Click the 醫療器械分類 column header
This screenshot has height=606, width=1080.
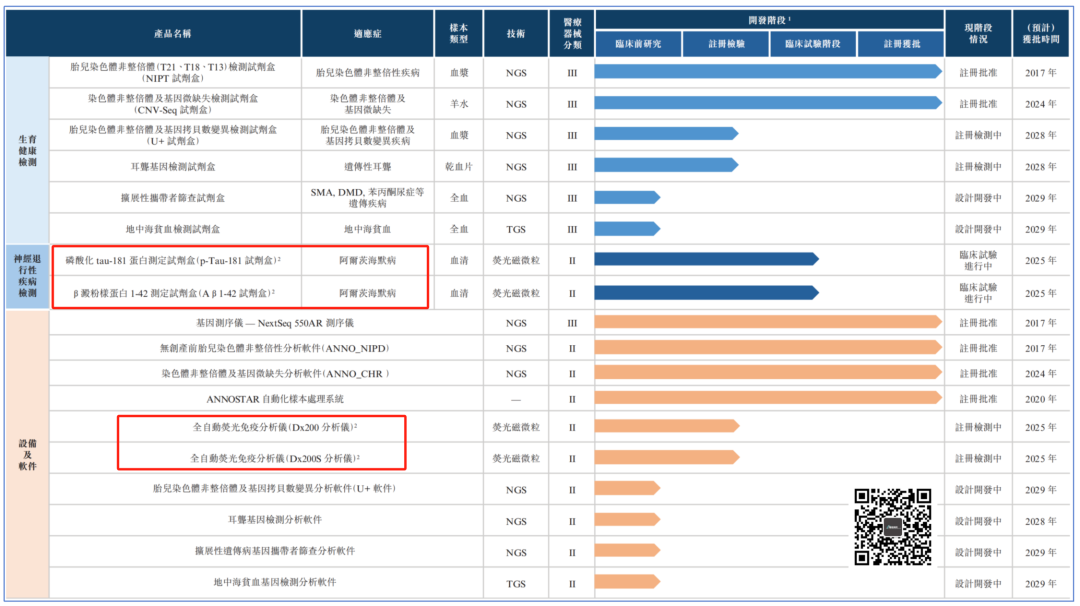572,33
